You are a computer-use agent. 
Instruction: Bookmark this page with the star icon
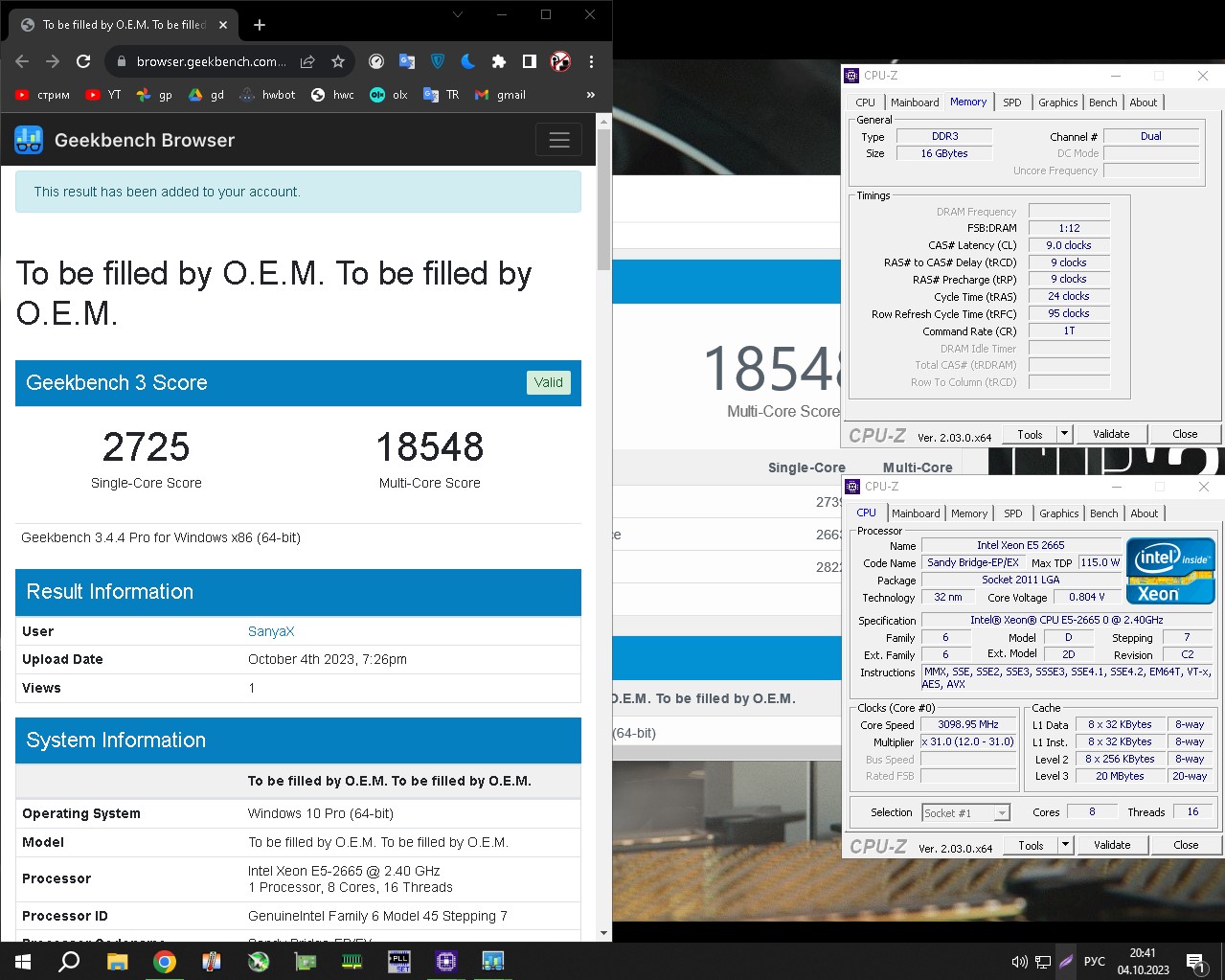coord(338,61)
